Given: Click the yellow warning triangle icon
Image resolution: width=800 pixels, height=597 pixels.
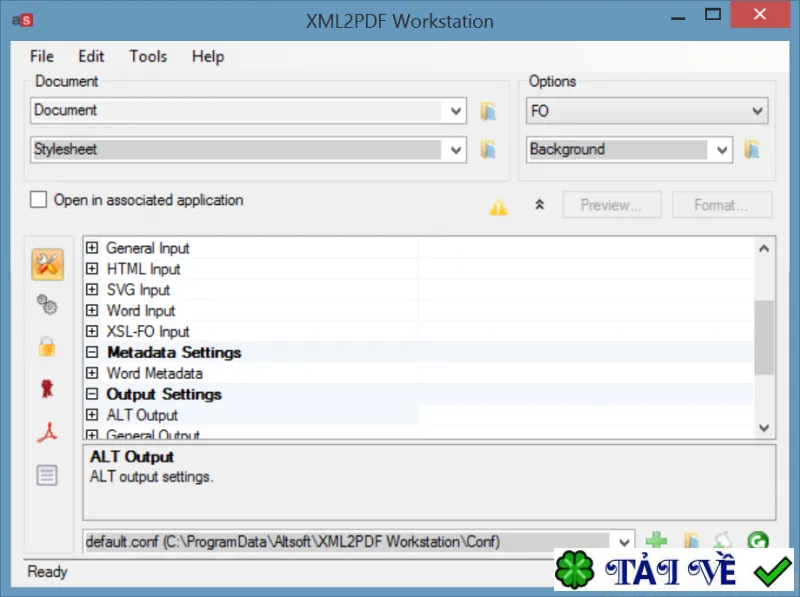Looking at the screenshot, I should pyautogui.click(x=498, y=207).
